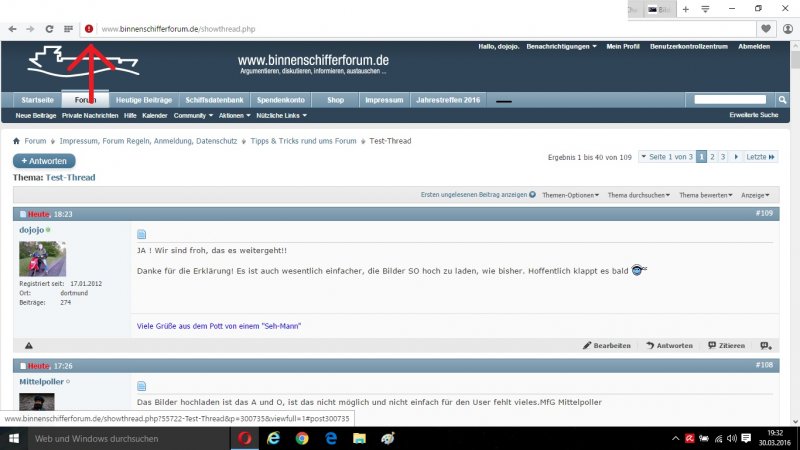Viewport: 800px width, 450px height.
Task: Click the Speed Dial grid icon in browser toolbar
Action: pyautogui.click(x=68, y=29)
